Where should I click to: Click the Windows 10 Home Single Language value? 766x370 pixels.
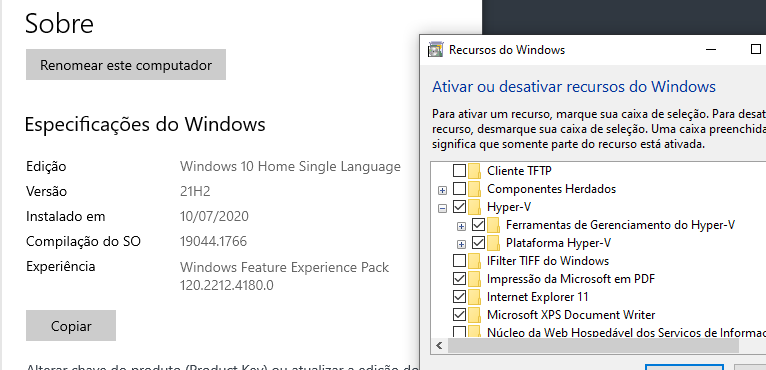(x=290, y=167)
